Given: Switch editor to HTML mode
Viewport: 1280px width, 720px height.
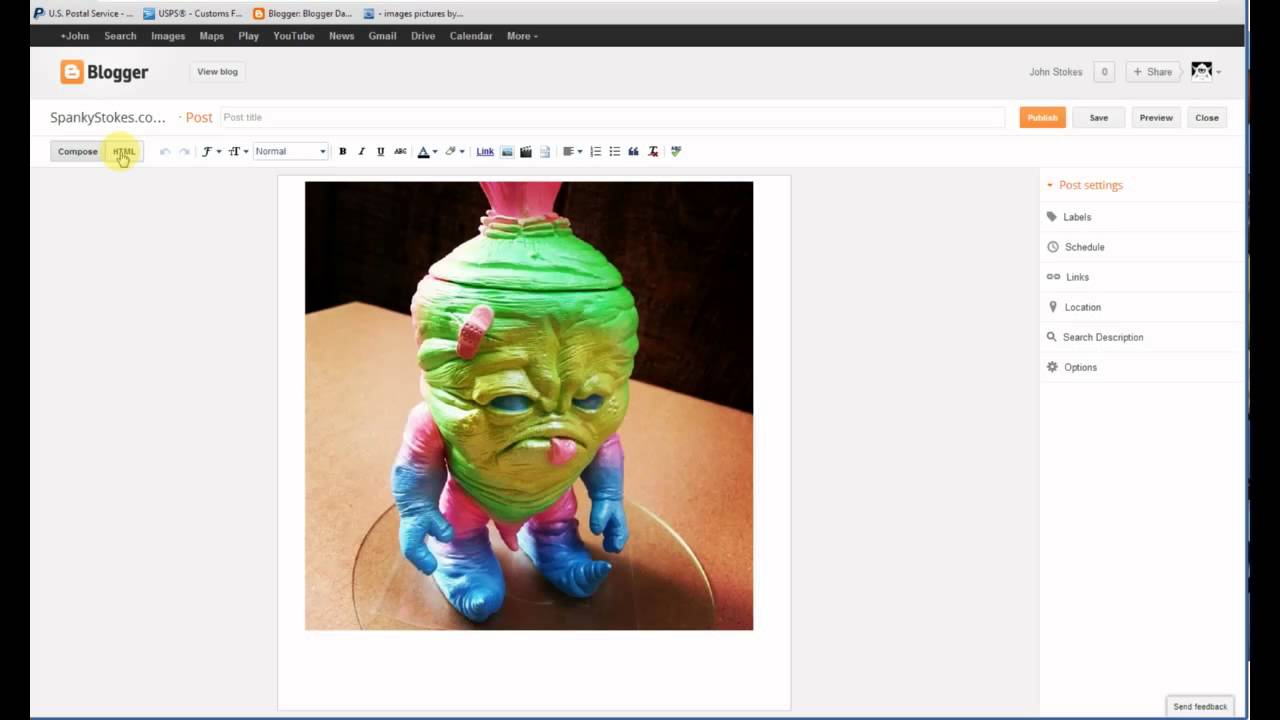Looking at the screenshot, I should 124,152.
